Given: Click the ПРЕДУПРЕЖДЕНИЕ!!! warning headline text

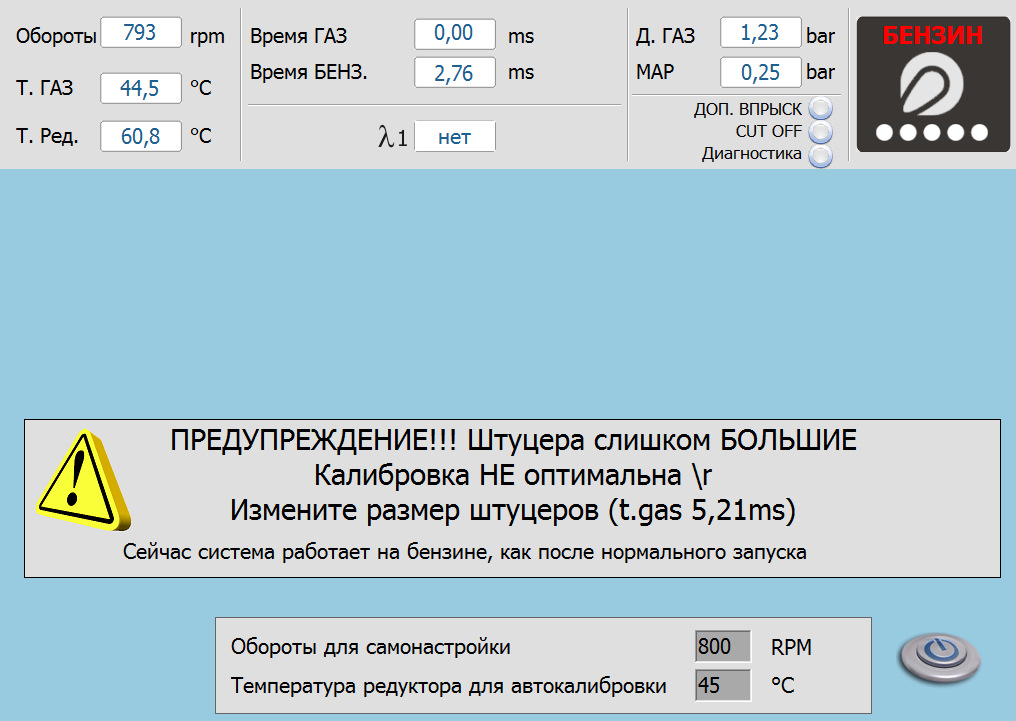Looking at the screenshot, I should coord(513,441).
